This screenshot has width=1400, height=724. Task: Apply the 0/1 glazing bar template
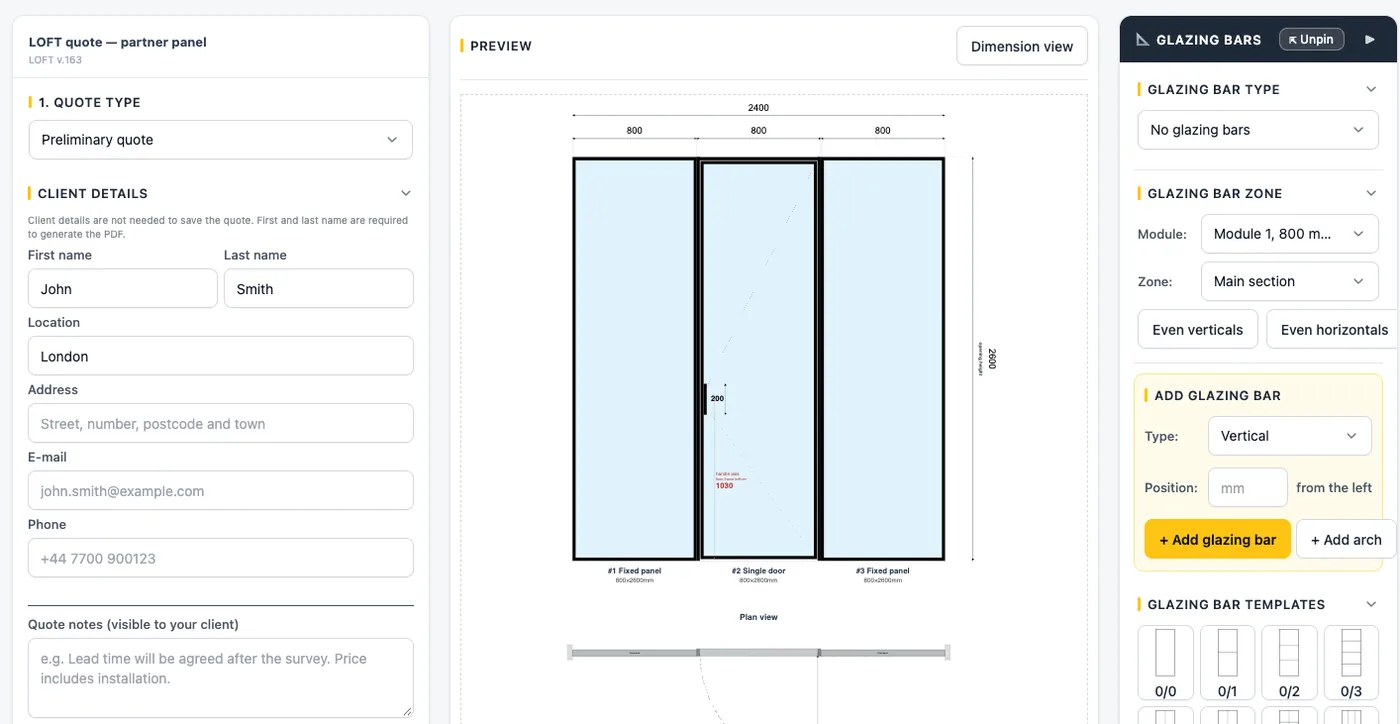coord(1228,663)
